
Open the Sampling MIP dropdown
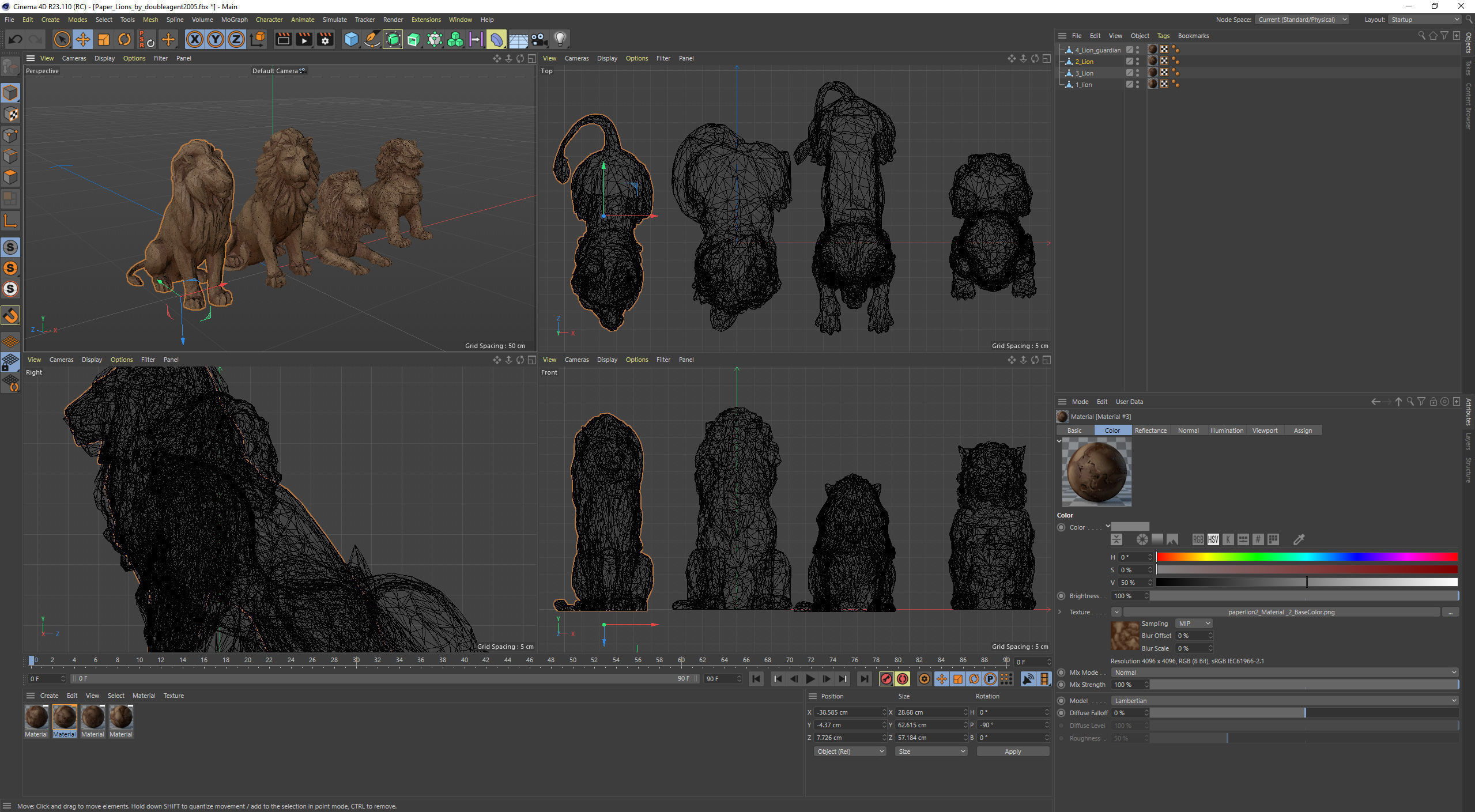pyautogui.click(x=1194, y=624)
